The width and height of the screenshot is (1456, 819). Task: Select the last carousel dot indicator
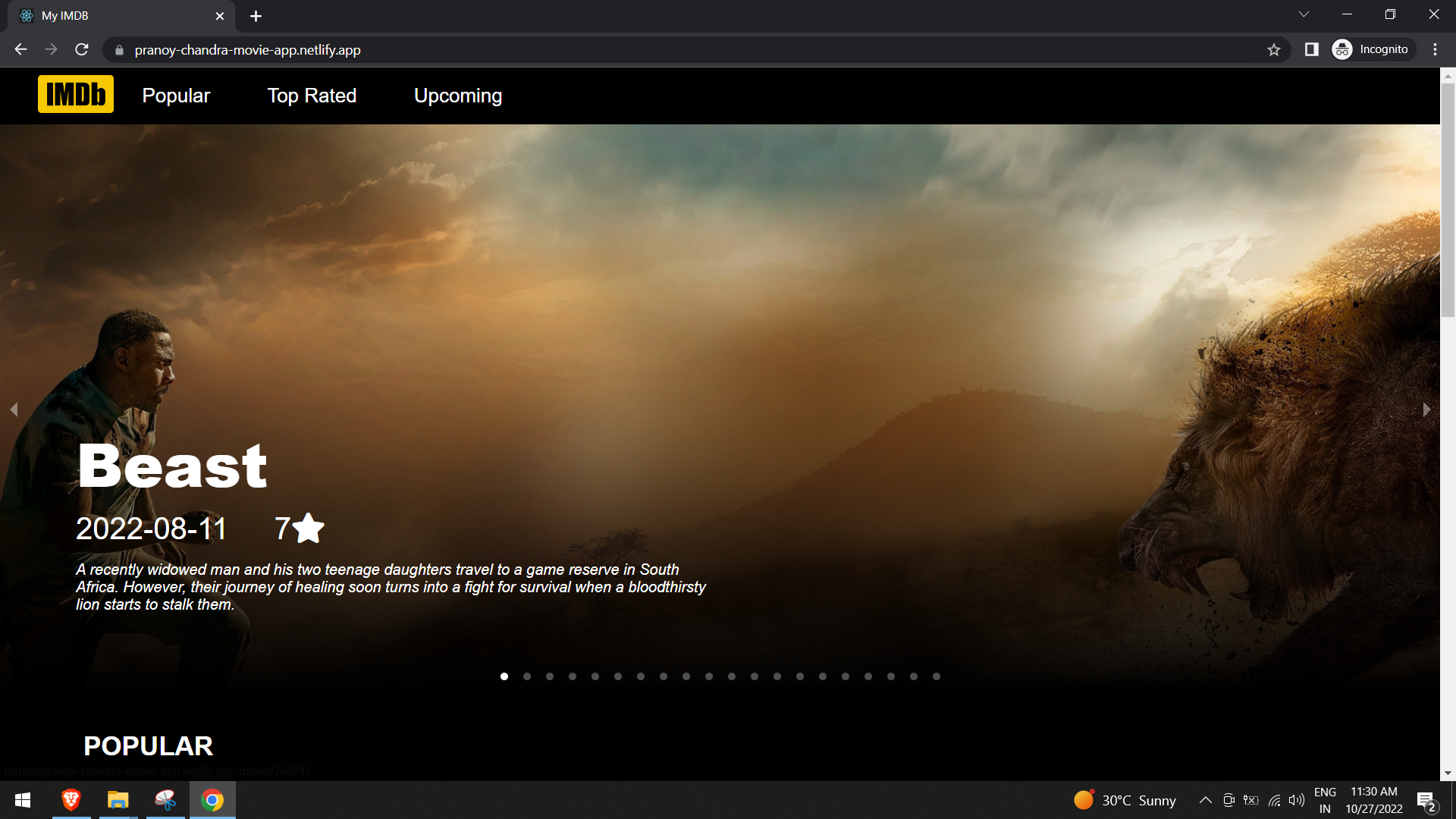[x=937, y=676]
